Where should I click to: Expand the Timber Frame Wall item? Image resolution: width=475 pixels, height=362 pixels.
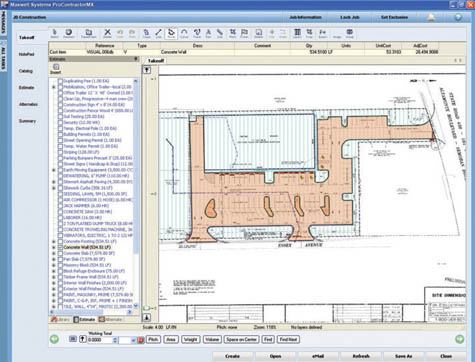click(54, 277)
